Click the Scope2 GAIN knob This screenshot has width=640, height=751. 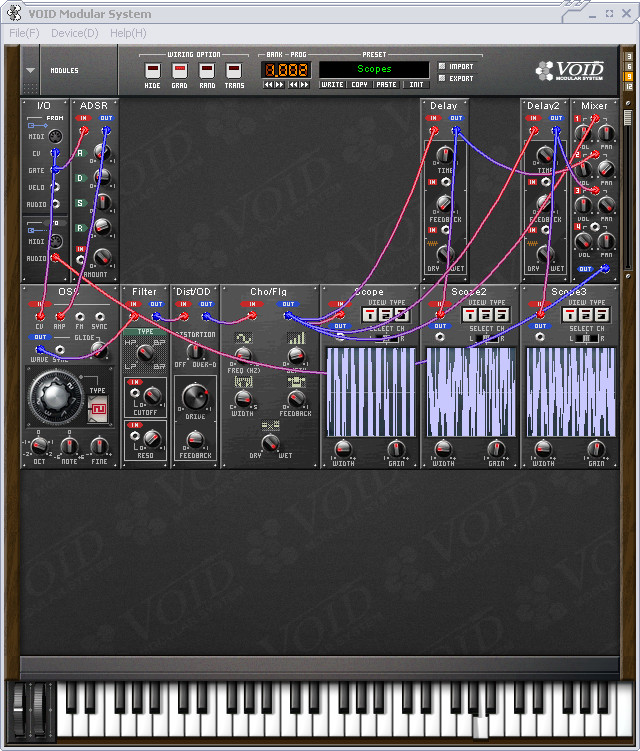tap(496, 449)
